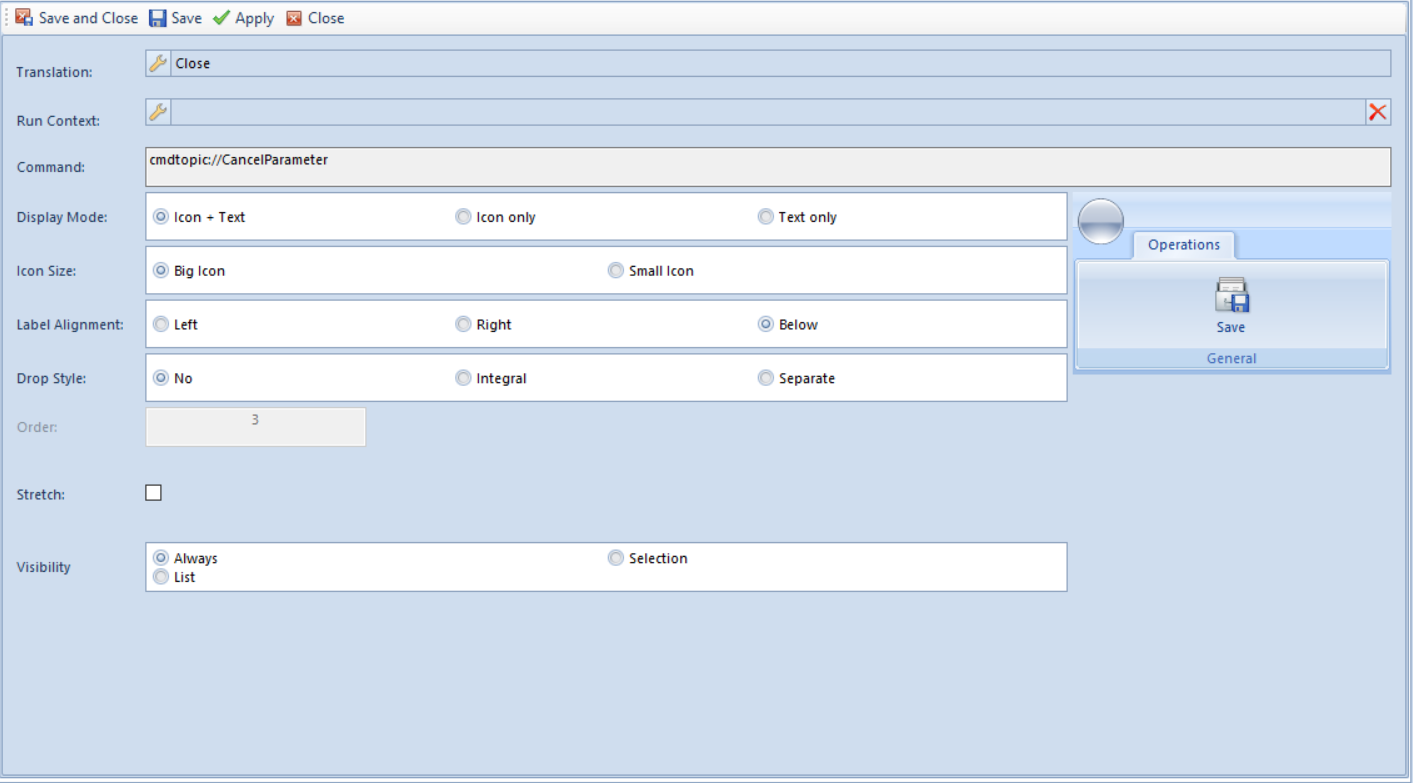Image resolution: width=1413 pixels, height=783 pixels.
Task: Click the red Close icon in toolbar
Action: [294, 18]
